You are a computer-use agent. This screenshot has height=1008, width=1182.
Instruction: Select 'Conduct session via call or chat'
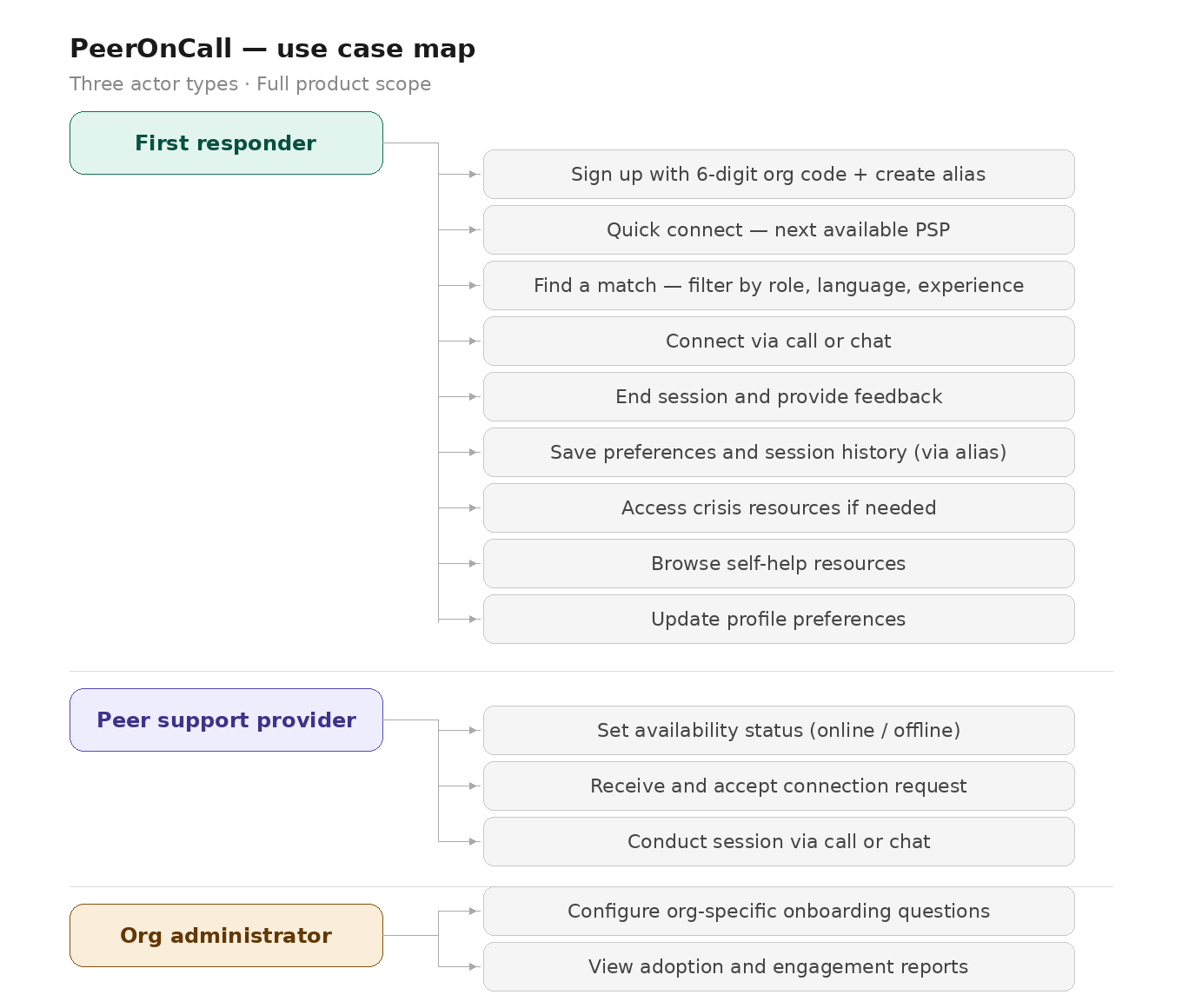[779, 842]
